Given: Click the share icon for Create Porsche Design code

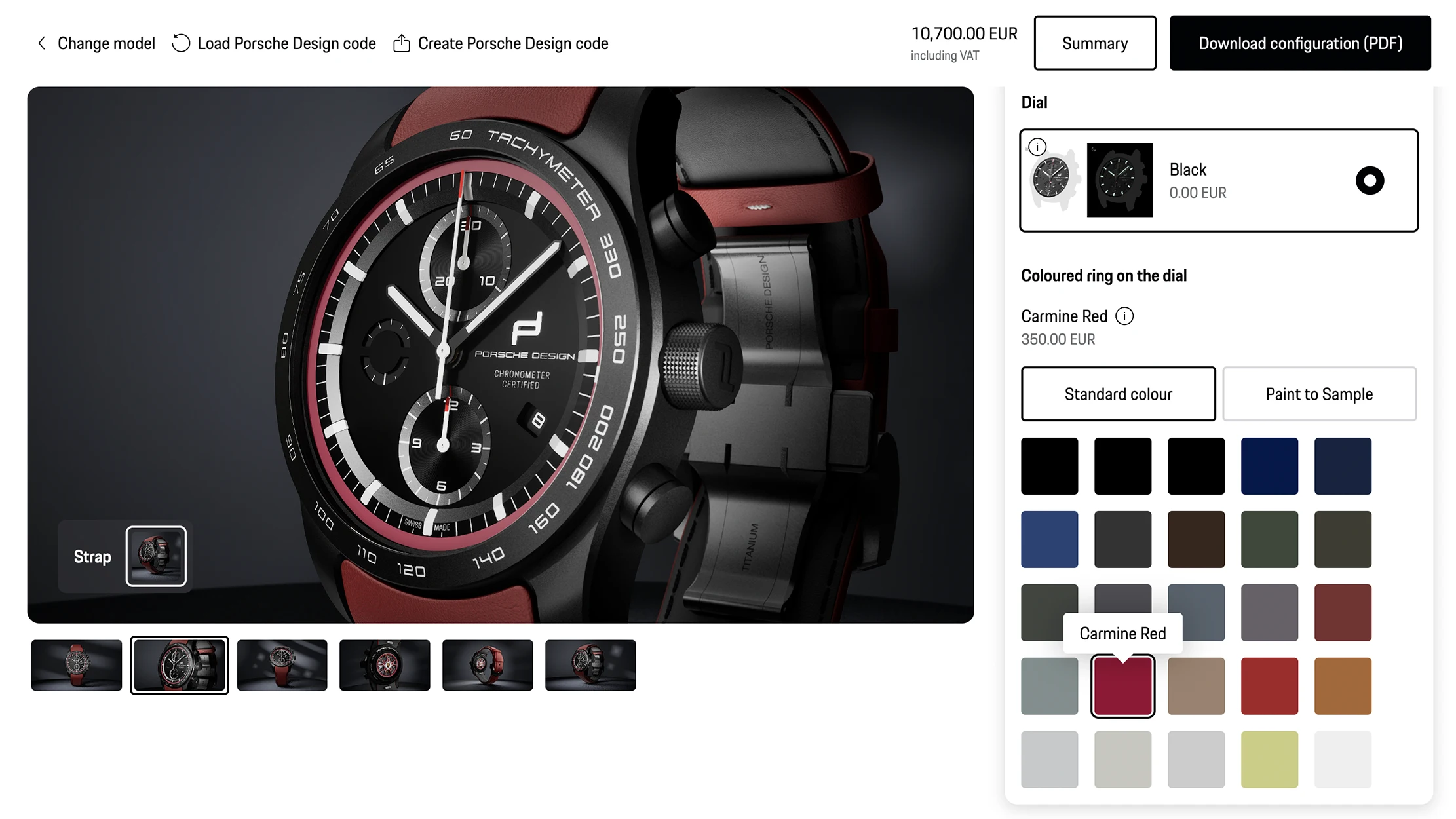Looking at the screenshot, I should click(402, 43).
